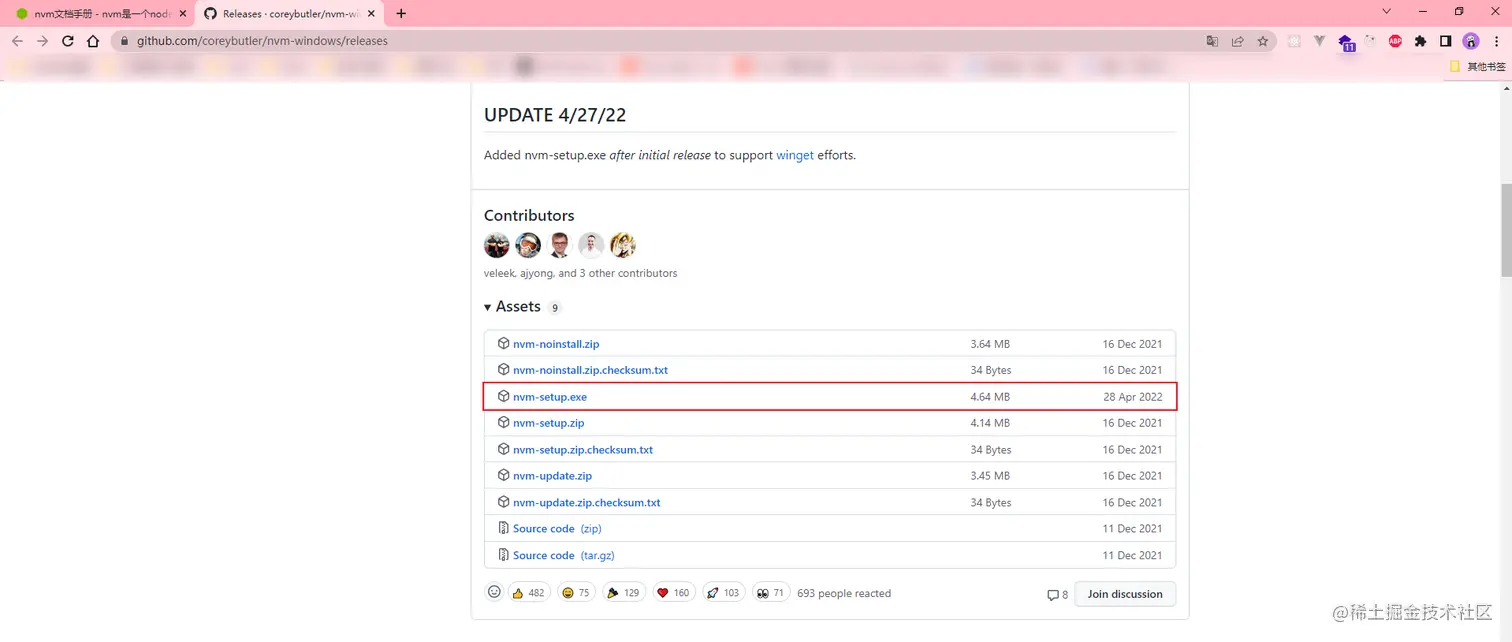React with thumbs up showing 482
The height and width of the screenshot is (642, 1512).
529,593
